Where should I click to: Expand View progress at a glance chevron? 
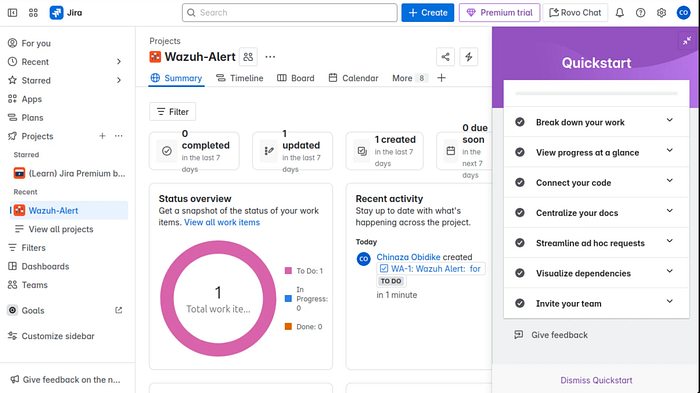pos(670,151)
